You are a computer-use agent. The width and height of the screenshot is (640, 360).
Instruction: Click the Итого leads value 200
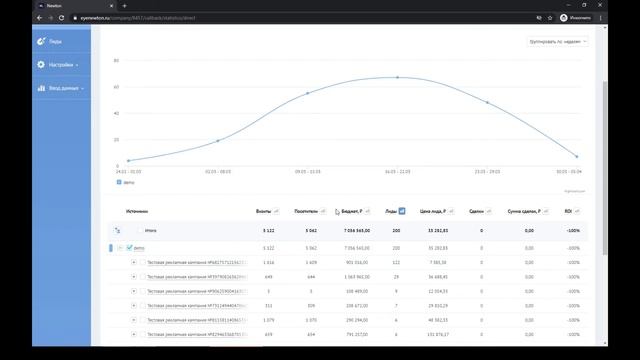click(x=396, y=231)
